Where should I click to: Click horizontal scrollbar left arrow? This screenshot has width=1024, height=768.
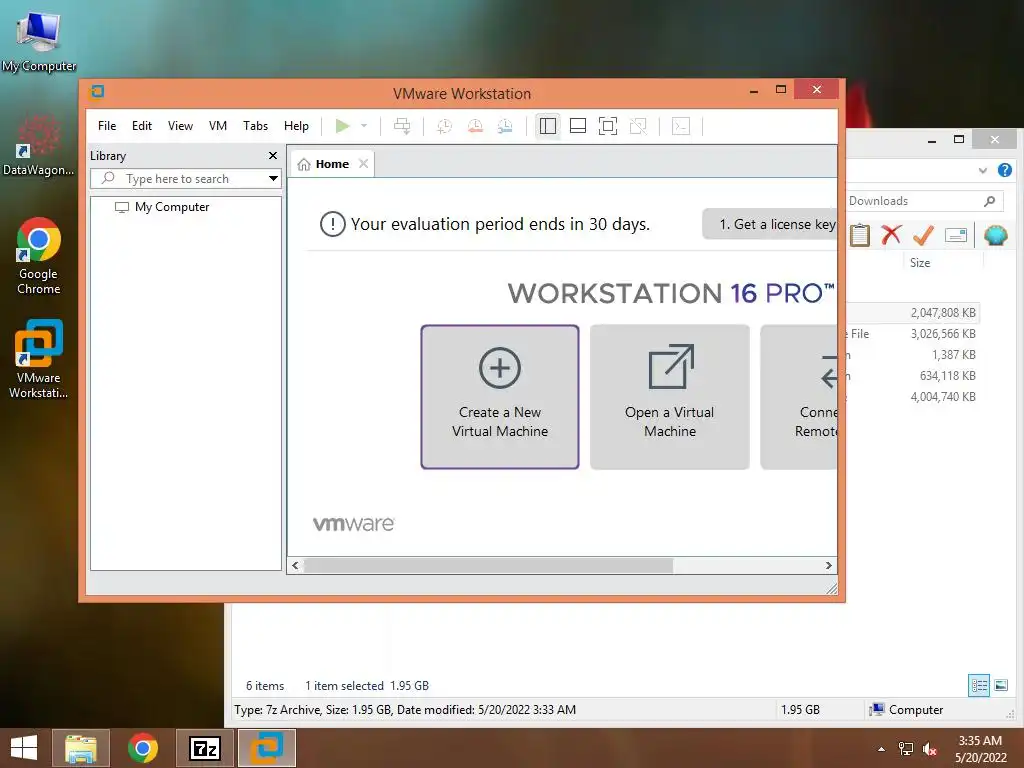click(x=295, y=566)
